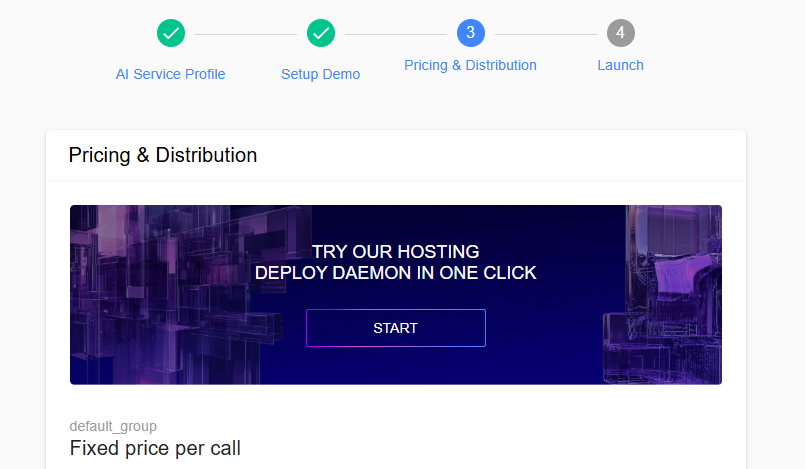Click the Pricing & Distribution stepper label
Image resolution: width=805 pixels, height=469 pixels.
470,65
